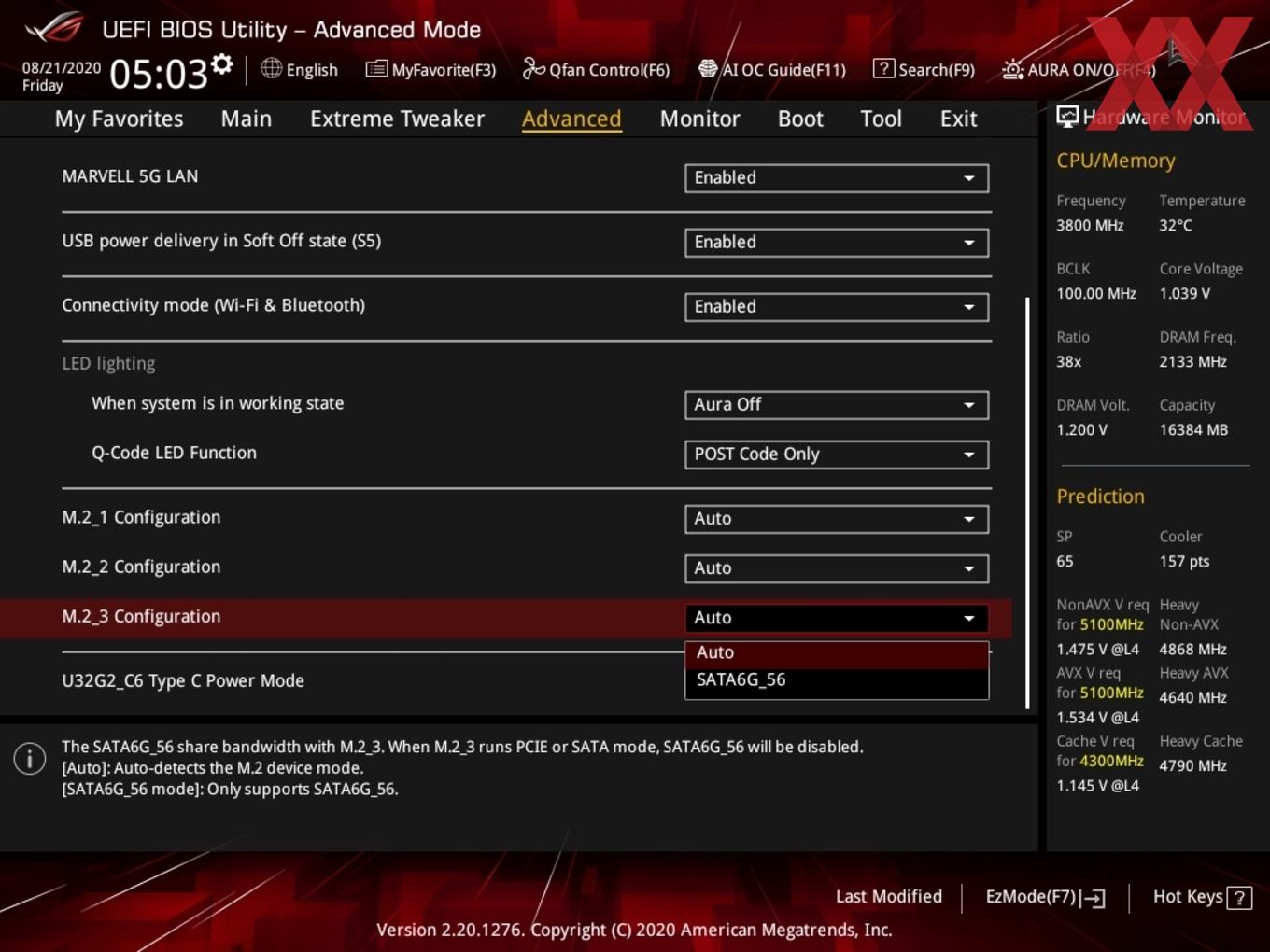The width and height of the screenshot is (1270, 952).
Task: Open USB power delivery in S5 dropdown
Action: 837,243
